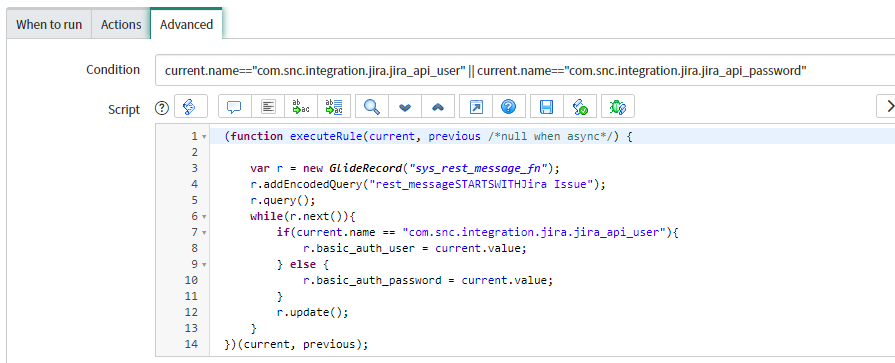Open search with the magnifier icon
Viewport: 895px width, 363px height.
tap(372, 107)
